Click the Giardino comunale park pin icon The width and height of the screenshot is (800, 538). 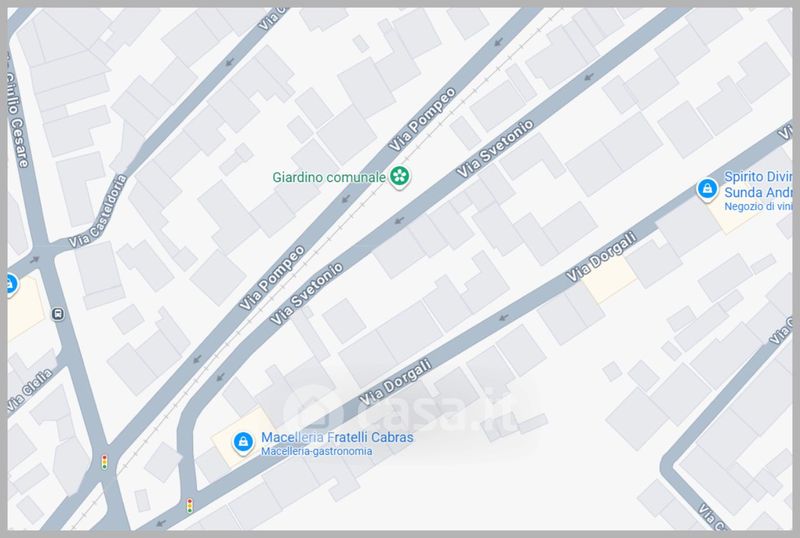[x=399, y=177]
